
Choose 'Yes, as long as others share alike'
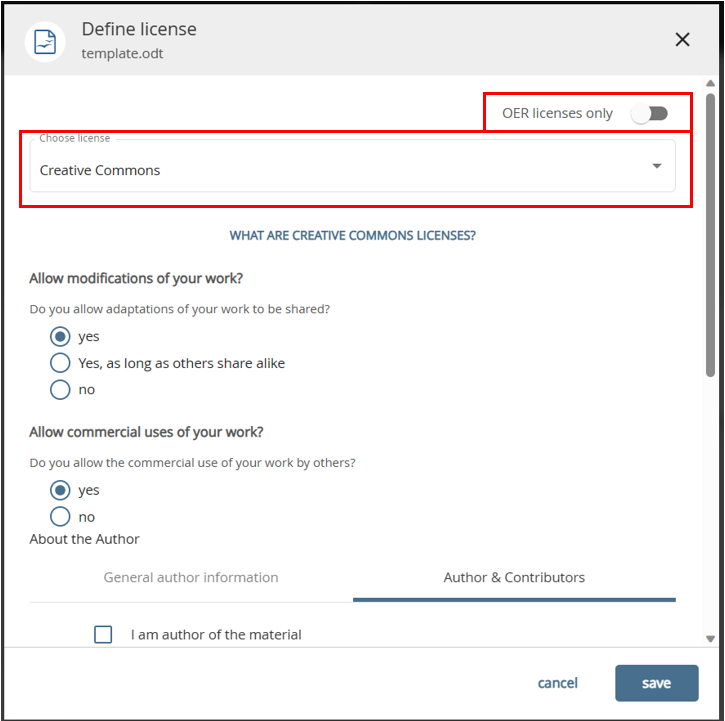pos(60,363)
